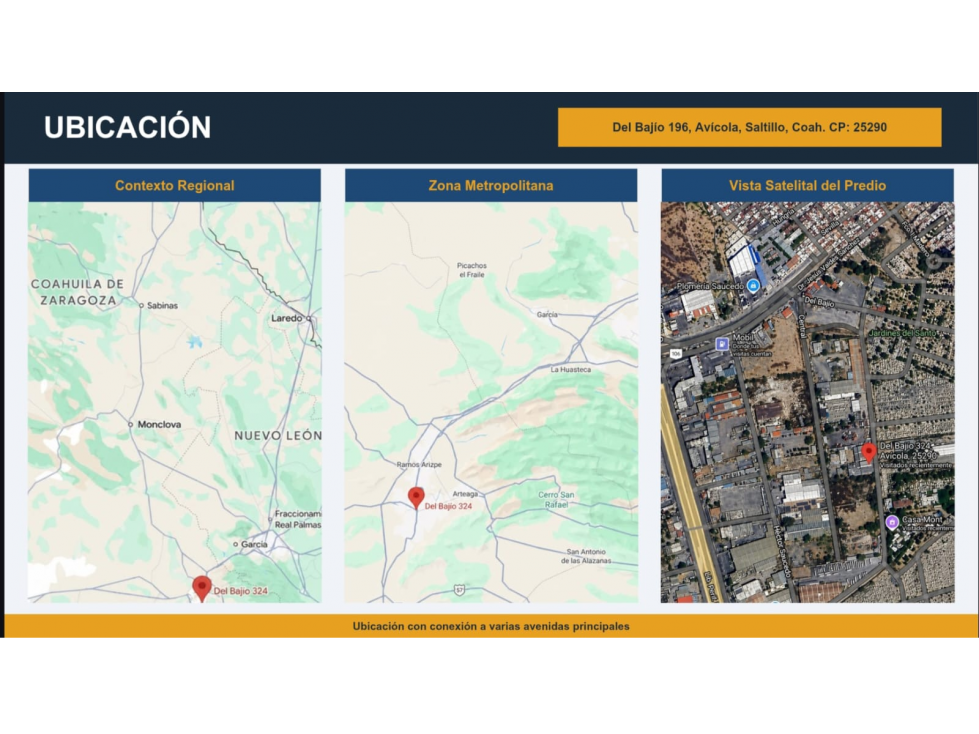979x734 pixels.
Task: Click the La Huasteca label
Action: [570, 369]
